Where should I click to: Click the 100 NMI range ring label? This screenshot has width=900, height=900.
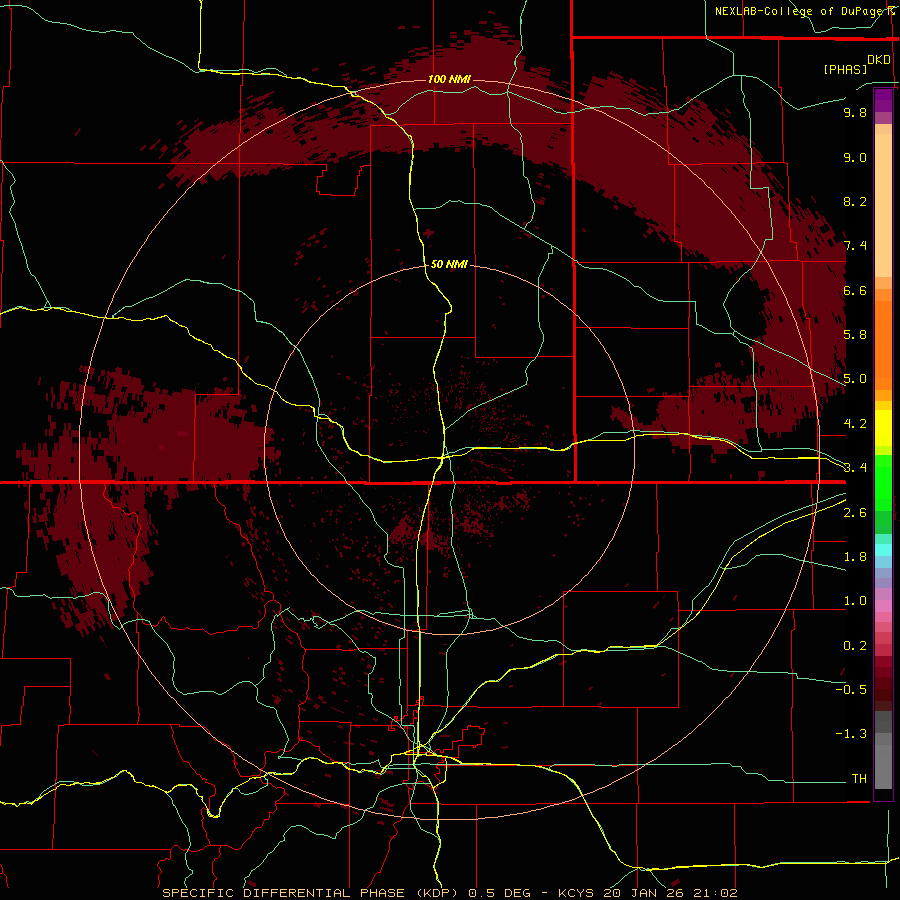coord(449,79)
